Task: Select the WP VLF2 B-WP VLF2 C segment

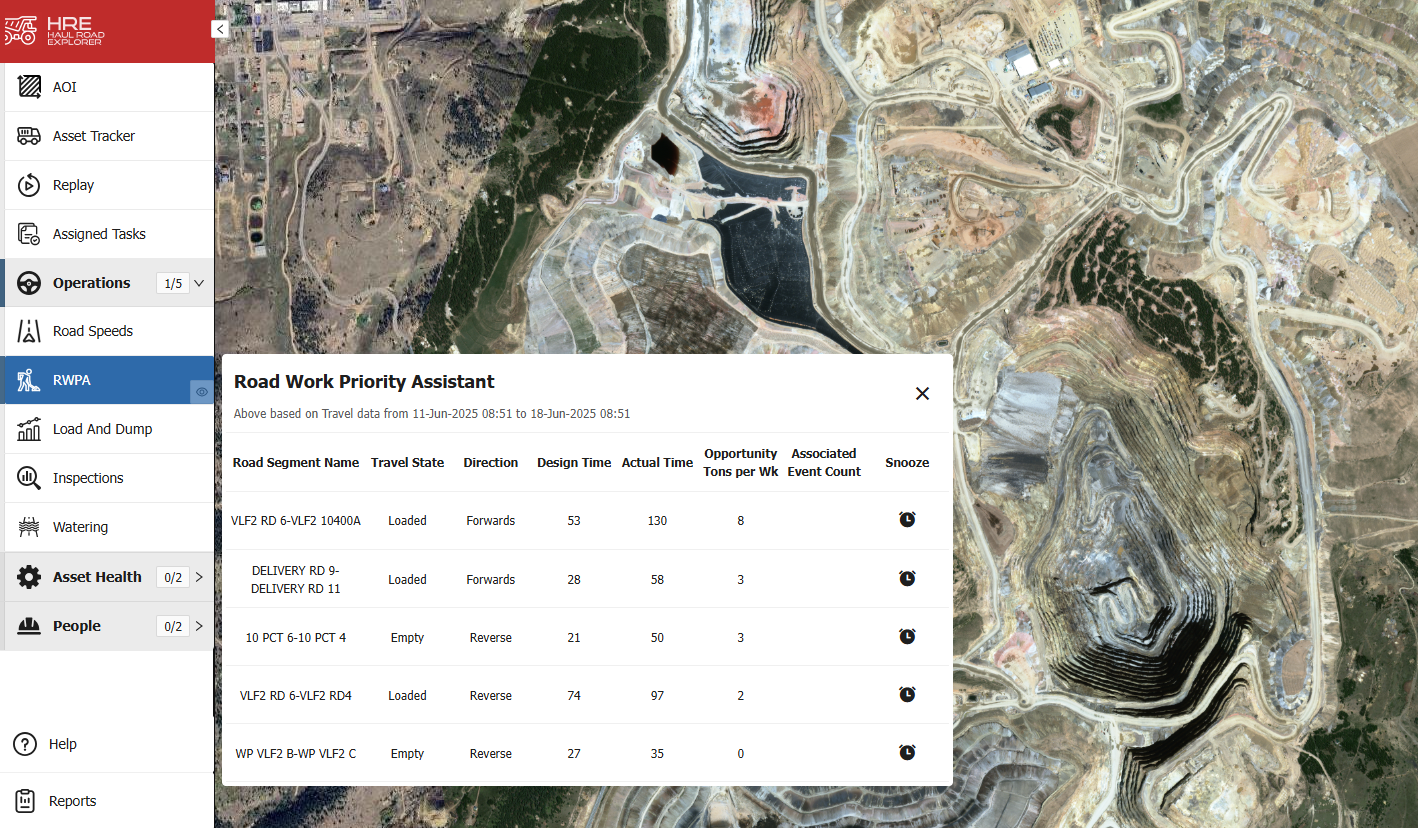Action: (296, 754)
